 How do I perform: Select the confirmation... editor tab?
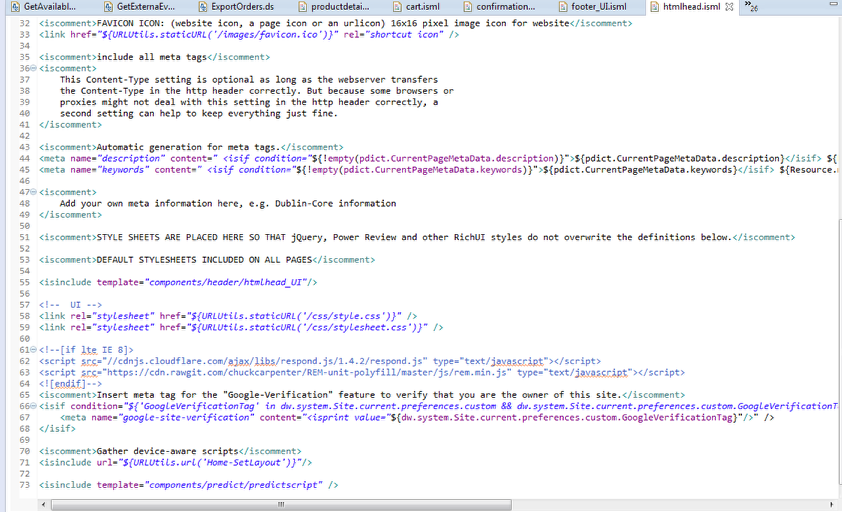[x=499, y=6]
